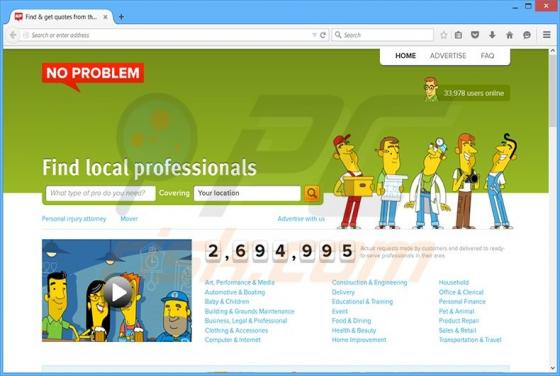Open 'Transportation & Travel' category
The height and width of the screenshot is (376, 560).
click(470, 340)
